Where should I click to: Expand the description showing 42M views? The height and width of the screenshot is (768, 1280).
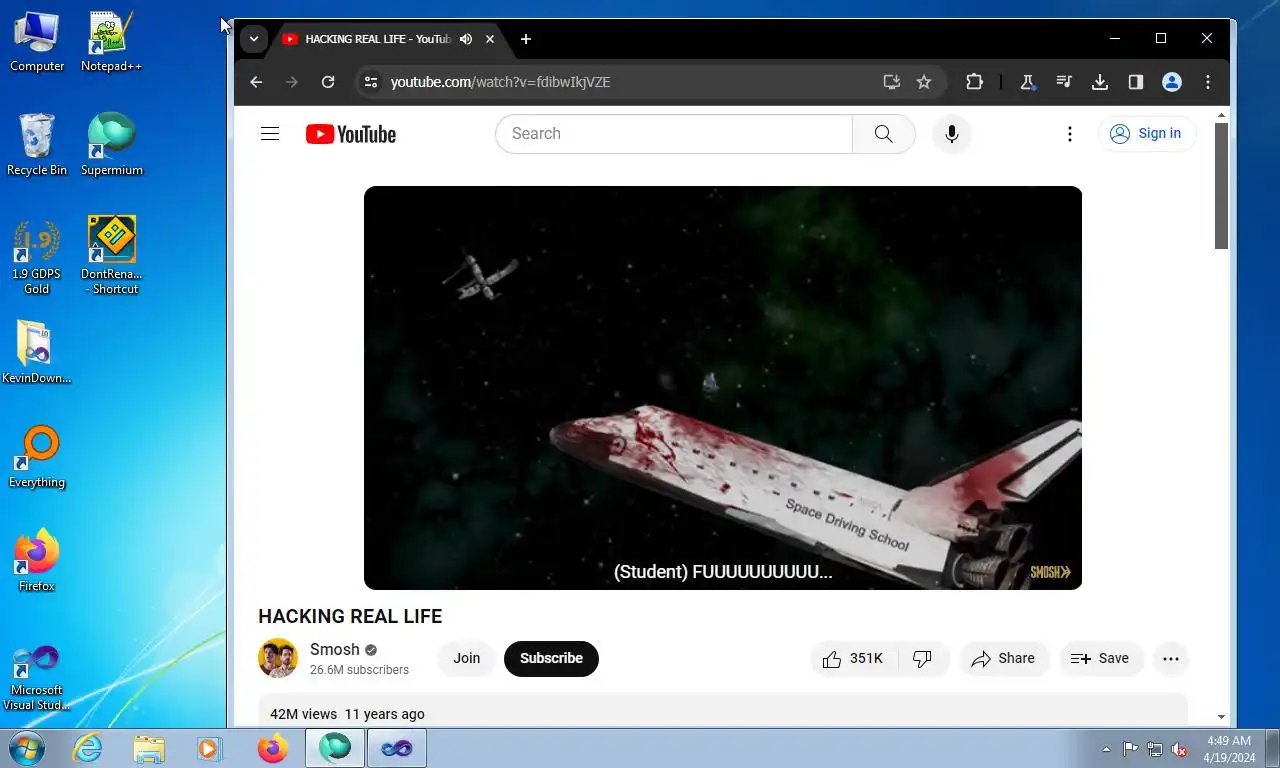pos(723,710)
